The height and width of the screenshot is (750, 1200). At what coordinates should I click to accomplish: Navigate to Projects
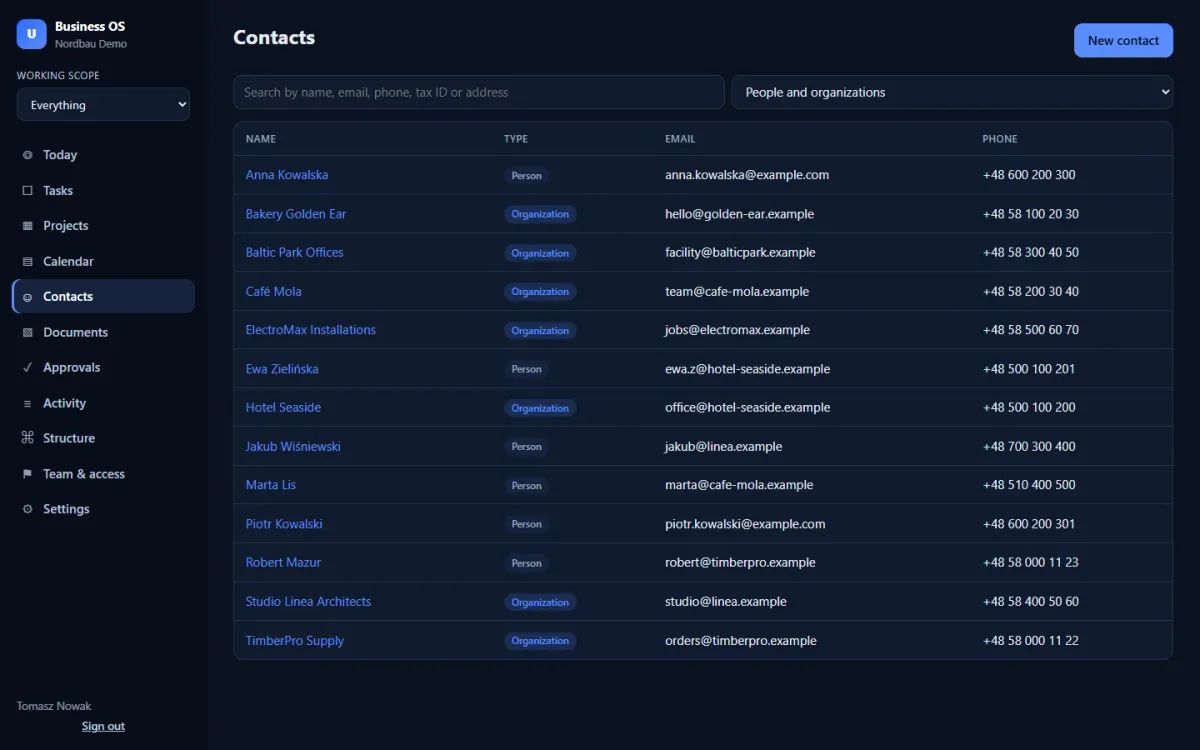tap(103, 226)
